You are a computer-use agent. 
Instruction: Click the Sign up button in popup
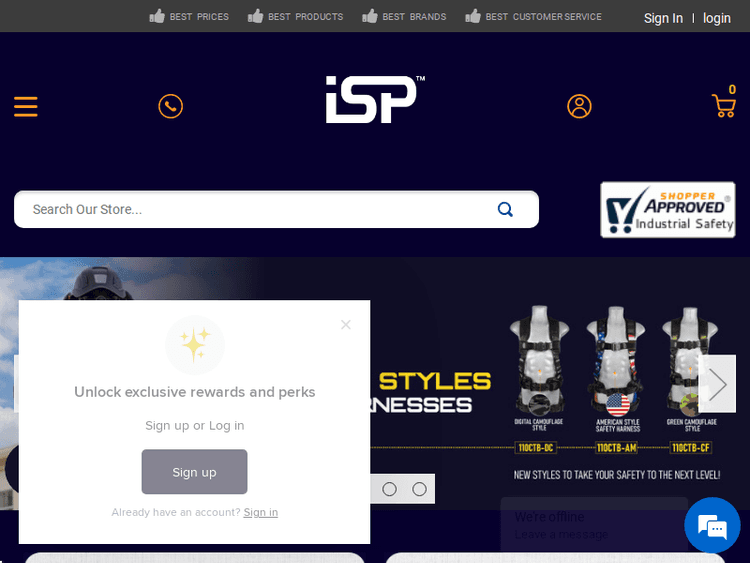(x=194, y=472)
